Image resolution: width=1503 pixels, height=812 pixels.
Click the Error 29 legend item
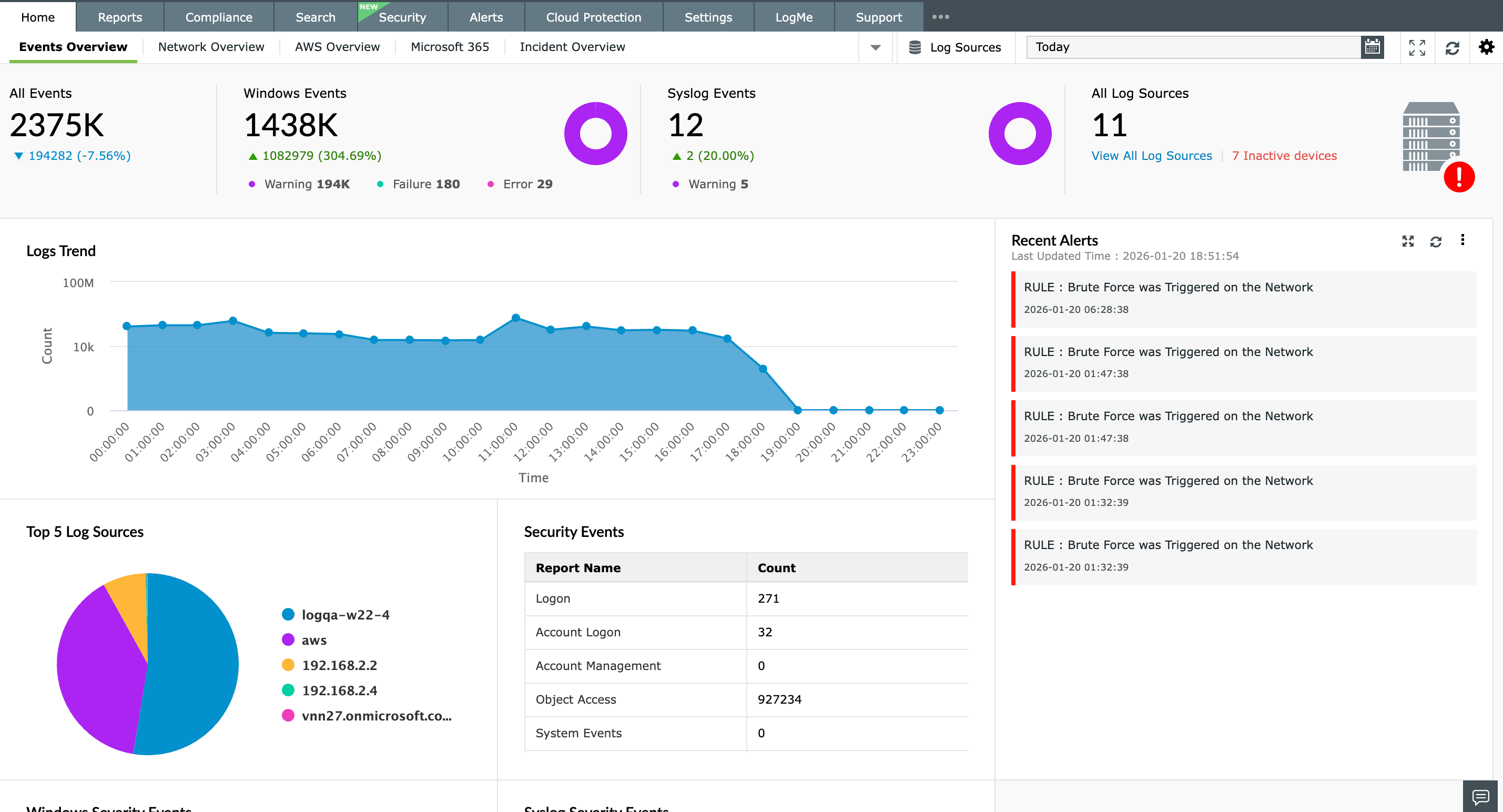[520, 185]
